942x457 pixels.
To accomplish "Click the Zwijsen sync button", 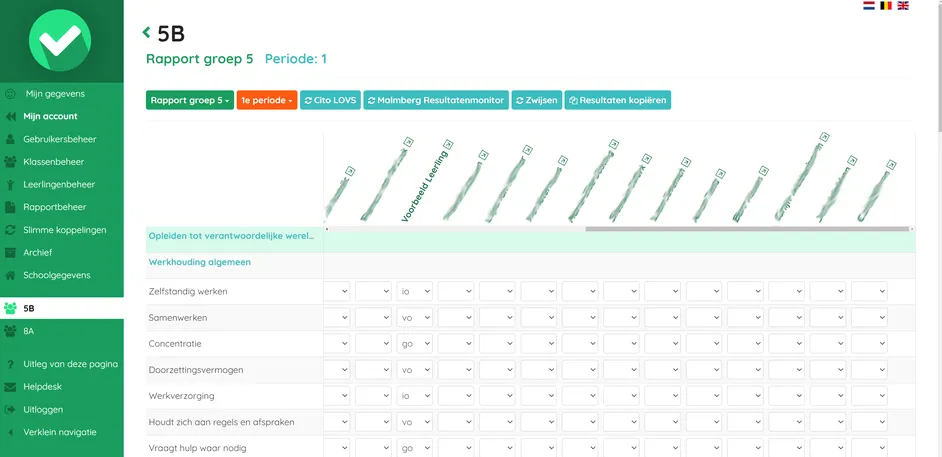I will (x=537, y=100).
